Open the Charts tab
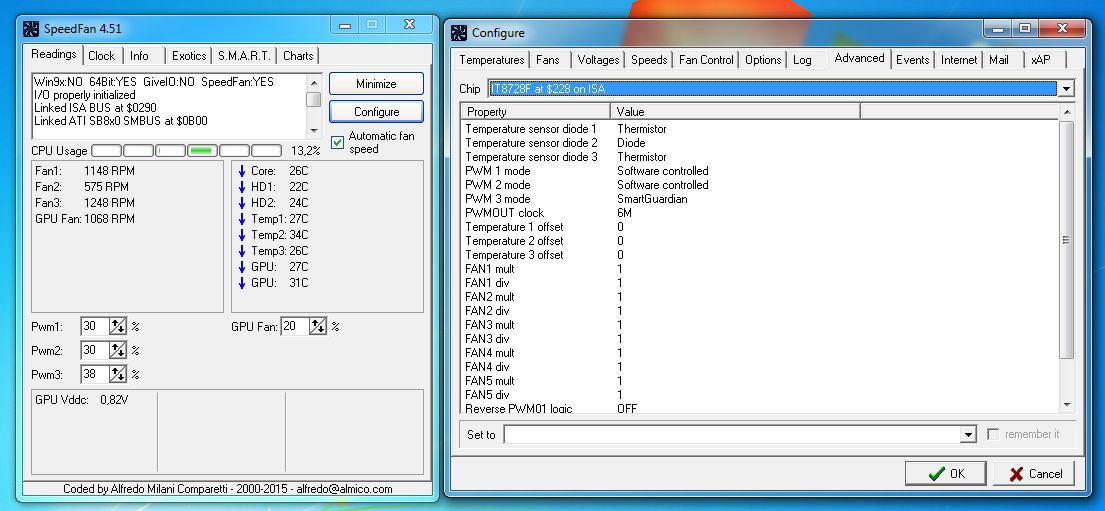The image size is (1105, 511). (x=298, y=56)
